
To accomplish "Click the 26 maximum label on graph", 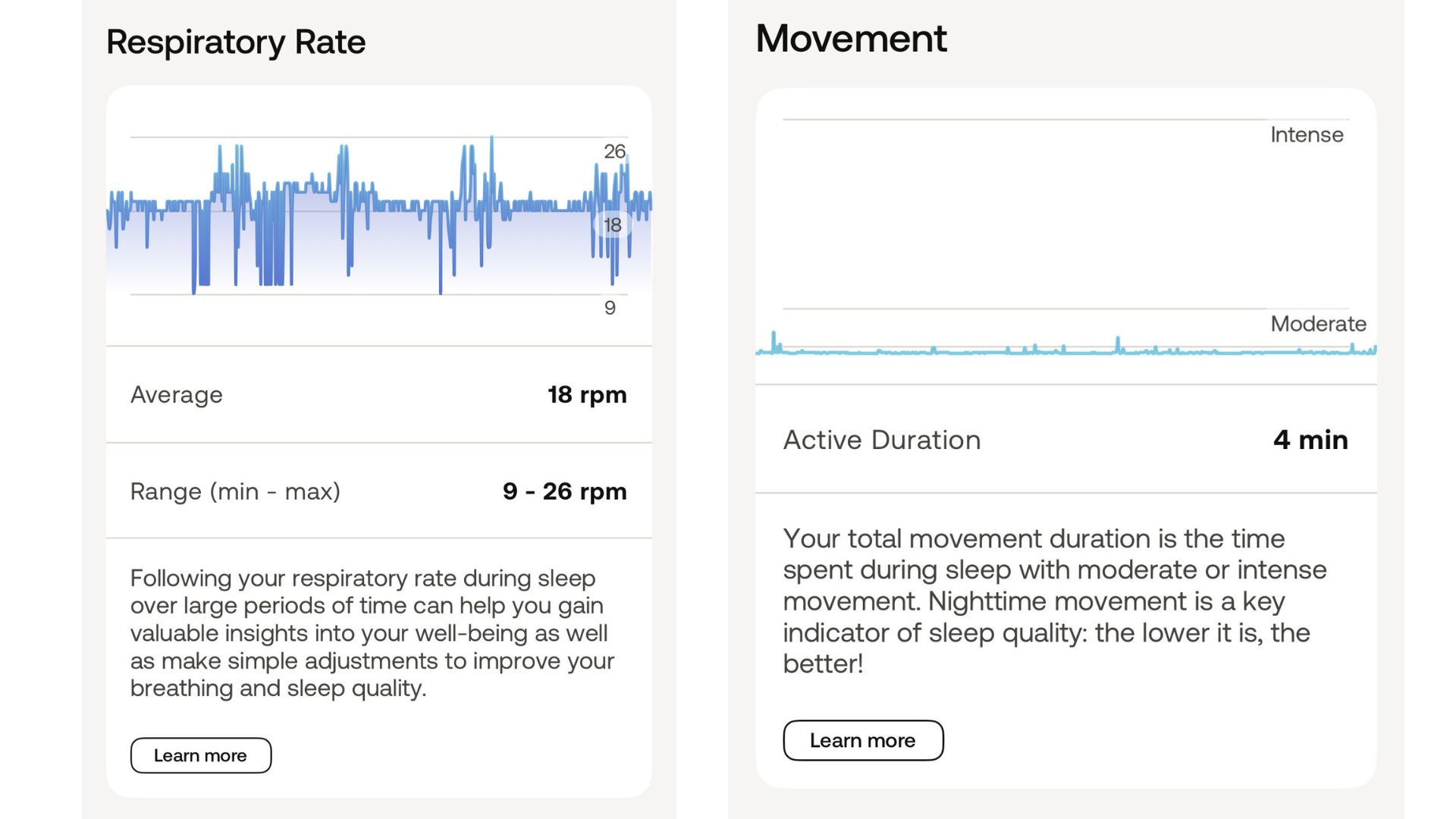I will [x=614, y=152].
